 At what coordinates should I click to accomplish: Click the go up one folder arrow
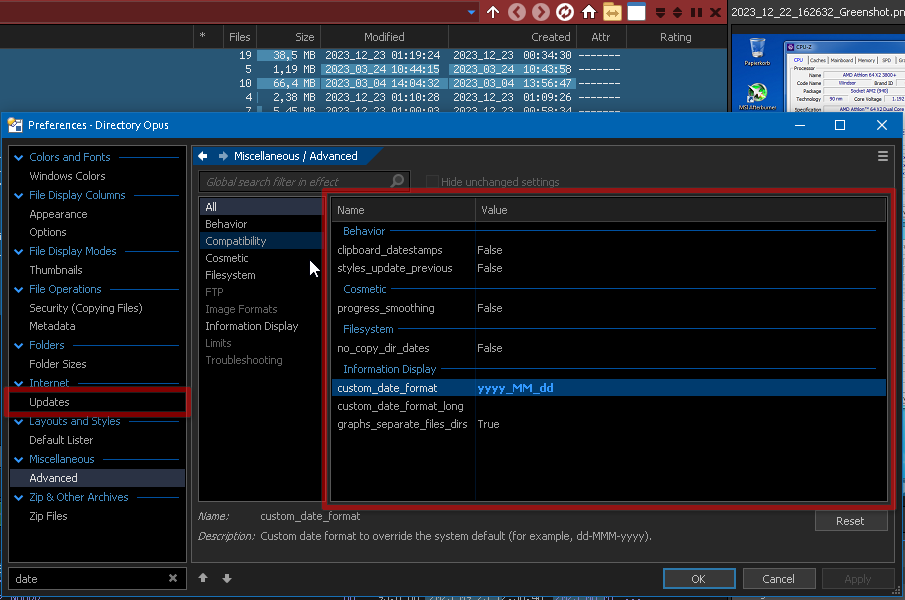(x=493, y=12)
